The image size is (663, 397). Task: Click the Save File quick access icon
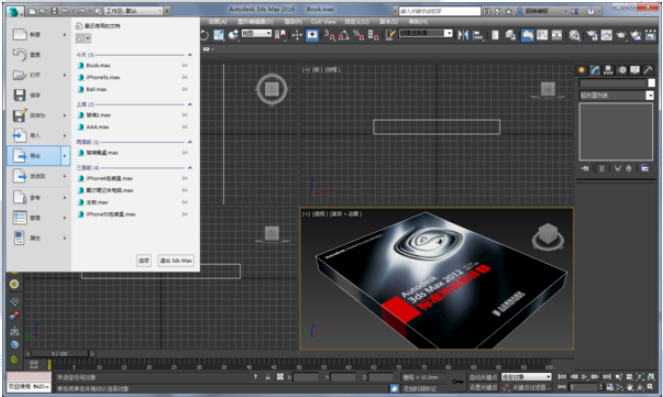54,11
